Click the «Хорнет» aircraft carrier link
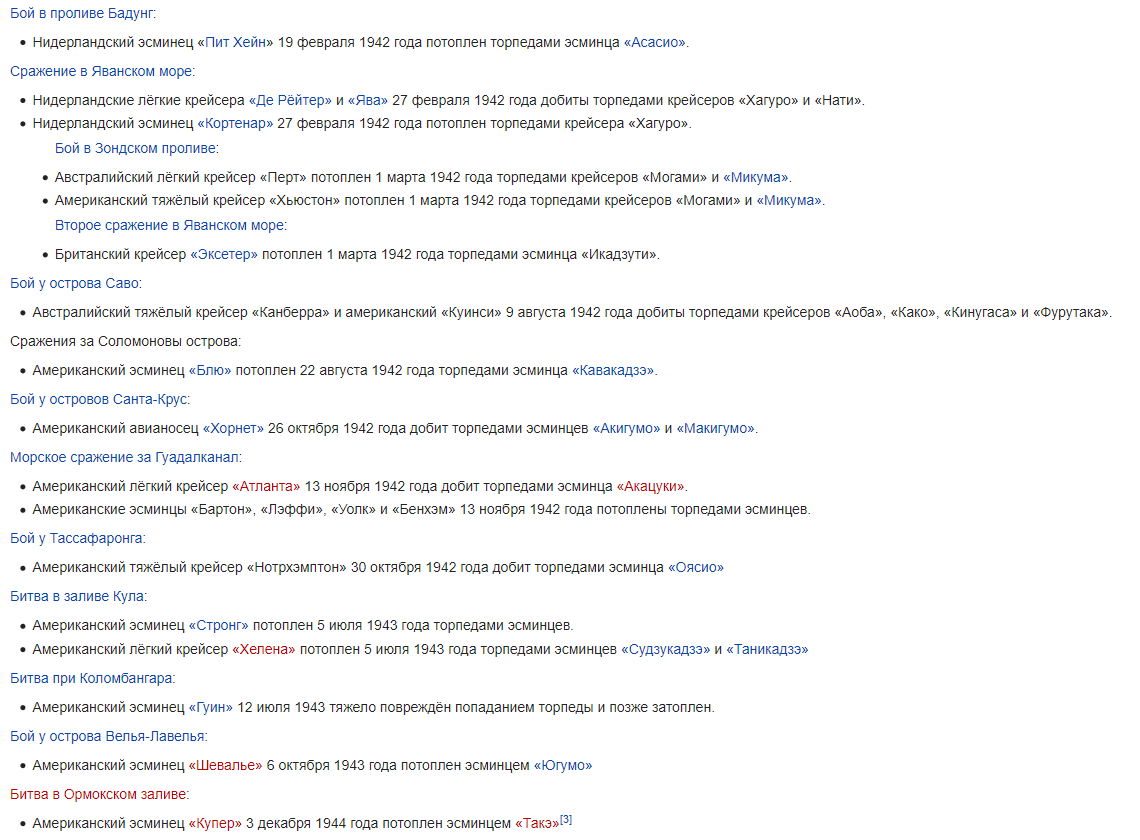1140x840 pixels. pos(233,429)
